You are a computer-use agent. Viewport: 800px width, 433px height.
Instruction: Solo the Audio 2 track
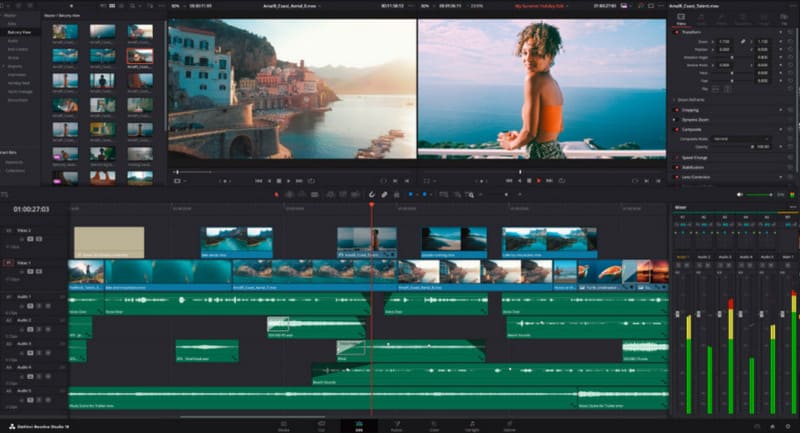39,329
